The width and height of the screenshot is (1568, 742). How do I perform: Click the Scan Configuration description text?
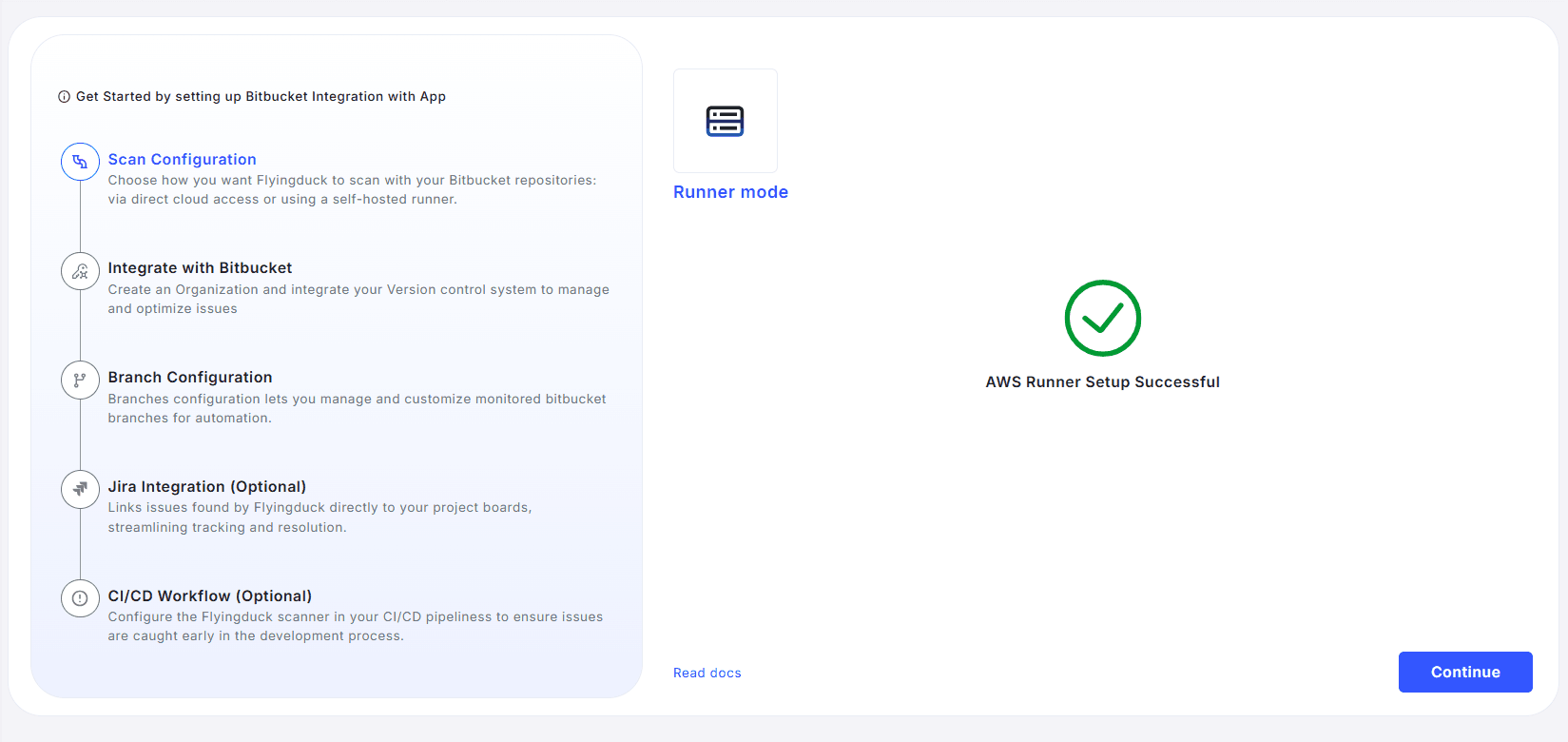click(x=352, y=190)
